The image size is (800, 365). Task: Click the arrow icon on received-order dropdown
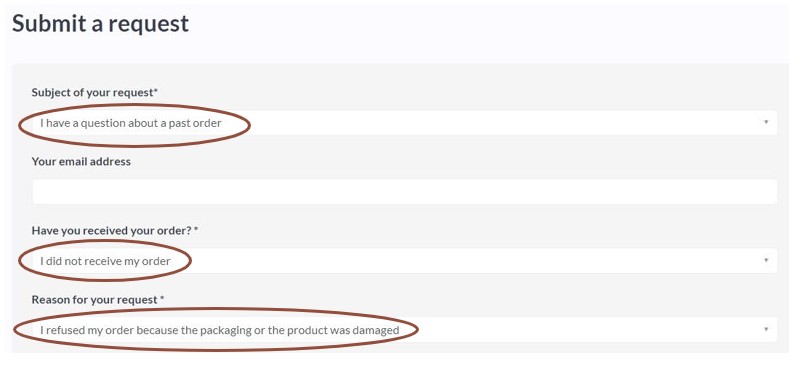[766, 261]
